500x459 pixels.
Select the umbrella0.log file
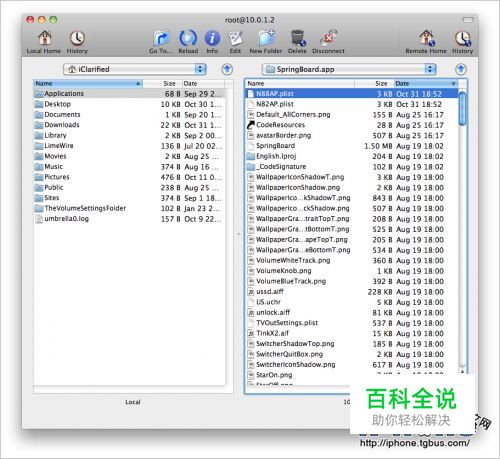[129, 219]
